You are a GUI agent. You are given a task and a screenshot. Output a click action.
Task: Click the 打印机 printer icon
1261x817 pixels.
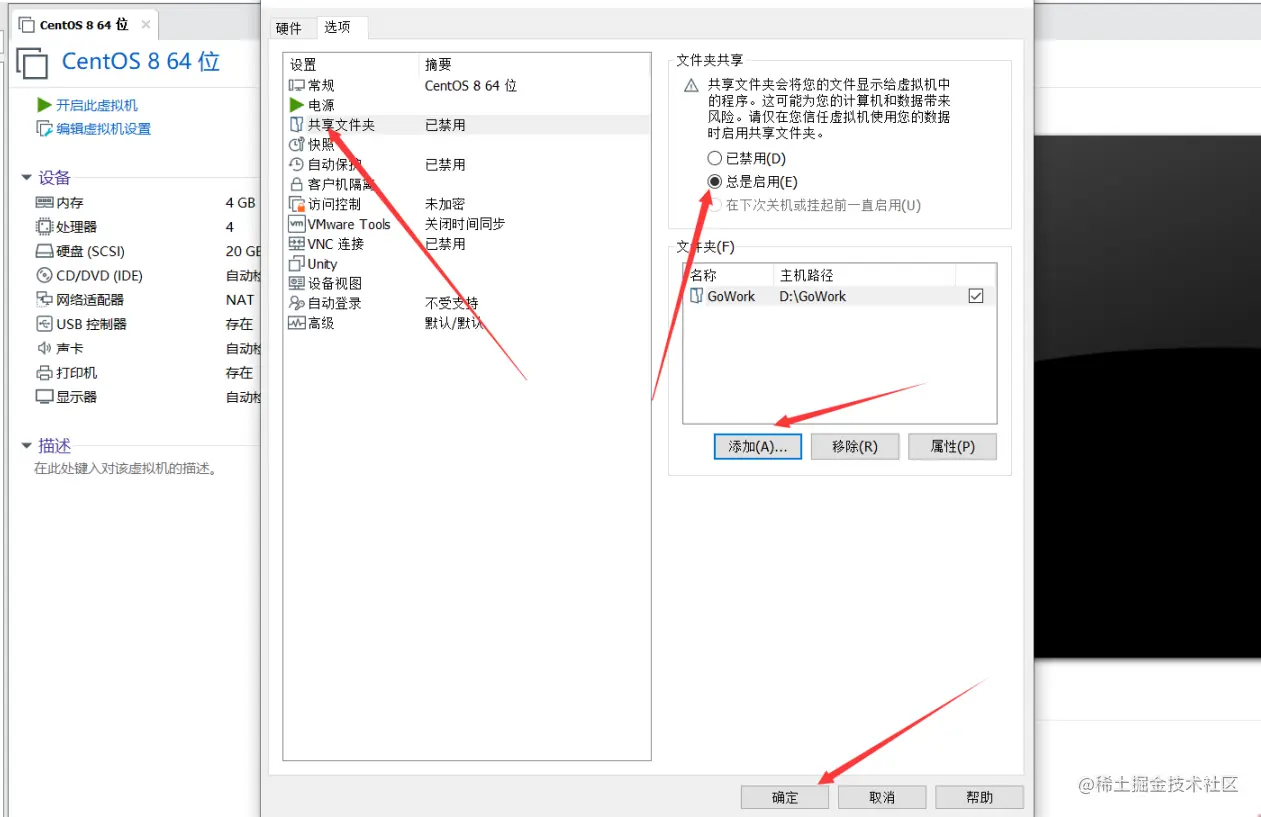click(x=44, y=373)
